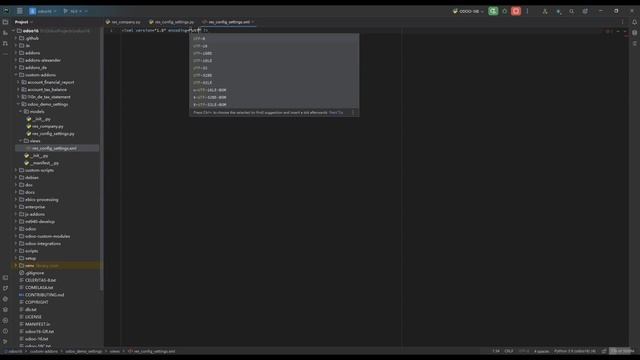Click the Next Tip link in completion popup

coord(336,113)
